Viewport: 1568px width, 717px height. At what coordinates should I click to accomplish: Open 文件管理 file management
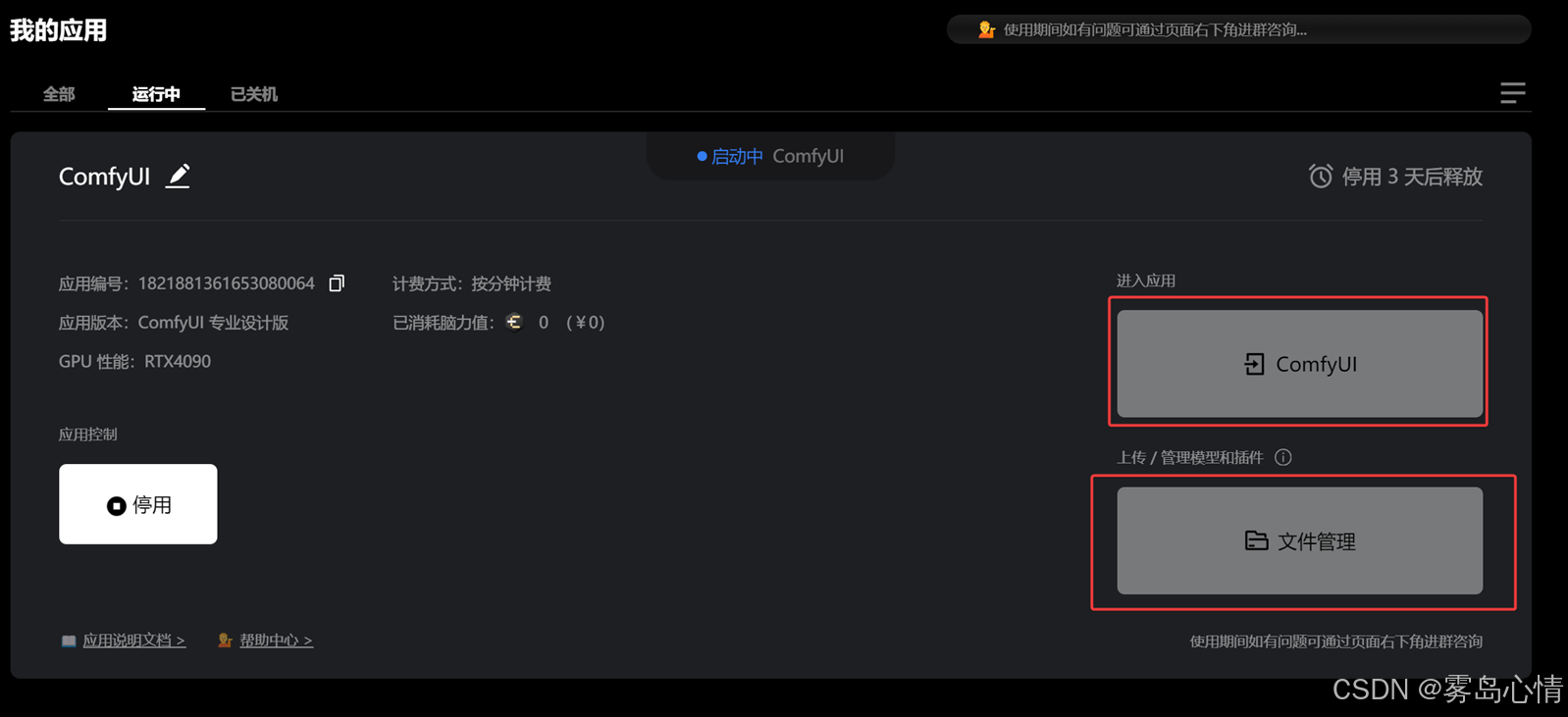coord(1299,540)
